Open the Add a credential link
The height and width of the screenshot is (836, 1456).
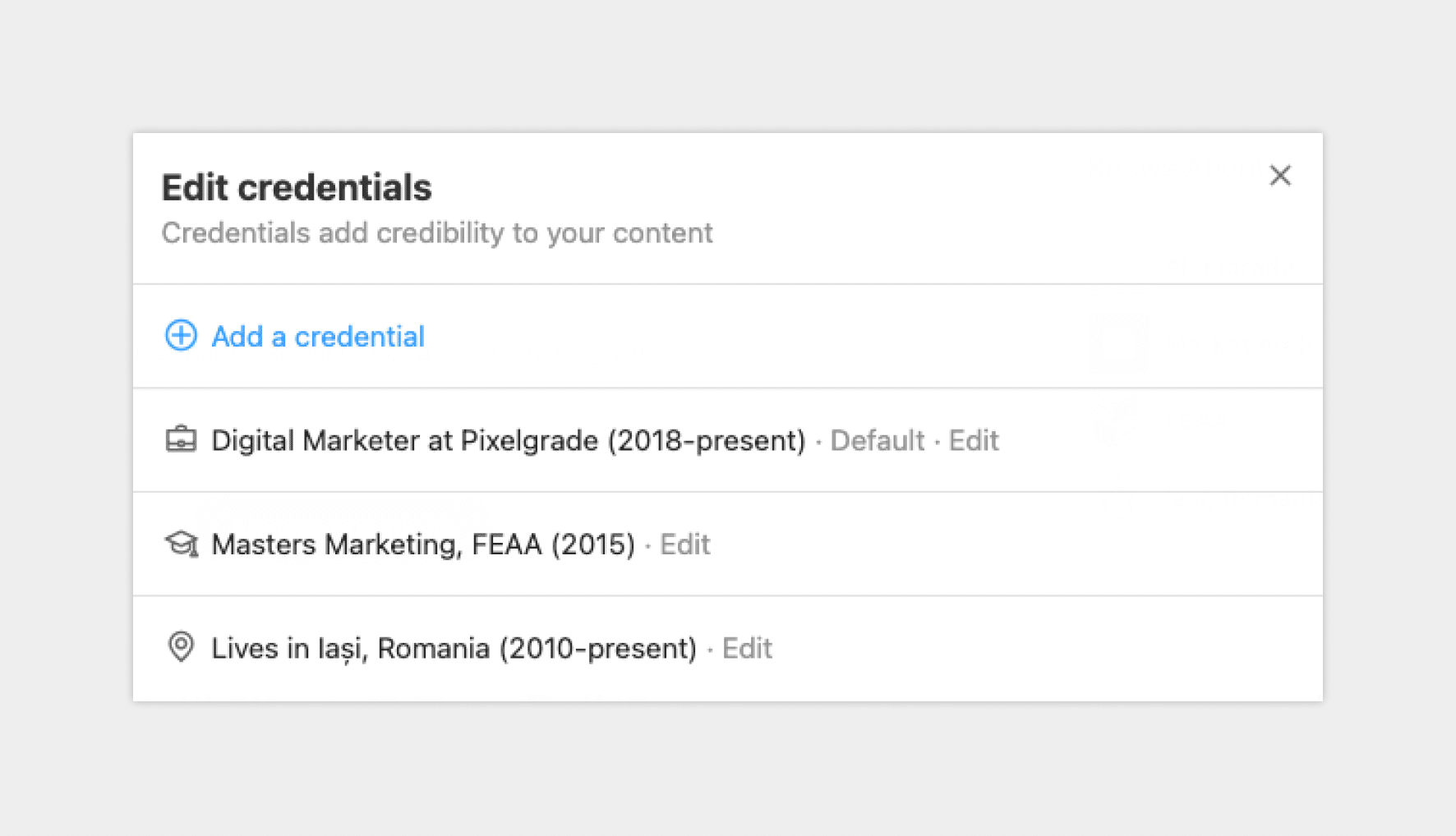pyautogui.click(x=318, y=337)
